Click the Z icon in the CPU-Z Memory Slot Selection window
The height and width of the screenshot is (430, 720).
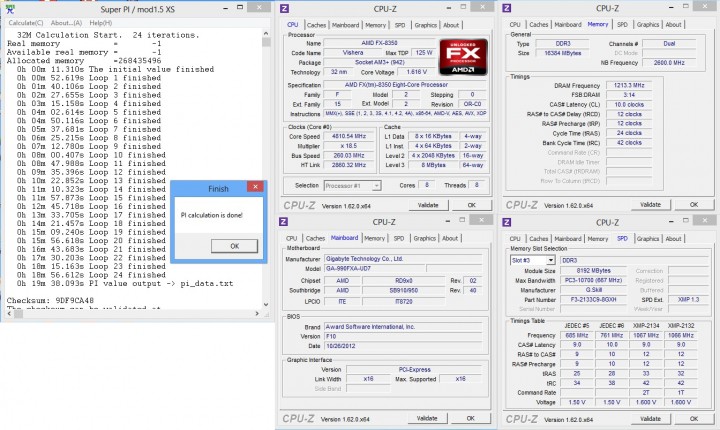507,222
